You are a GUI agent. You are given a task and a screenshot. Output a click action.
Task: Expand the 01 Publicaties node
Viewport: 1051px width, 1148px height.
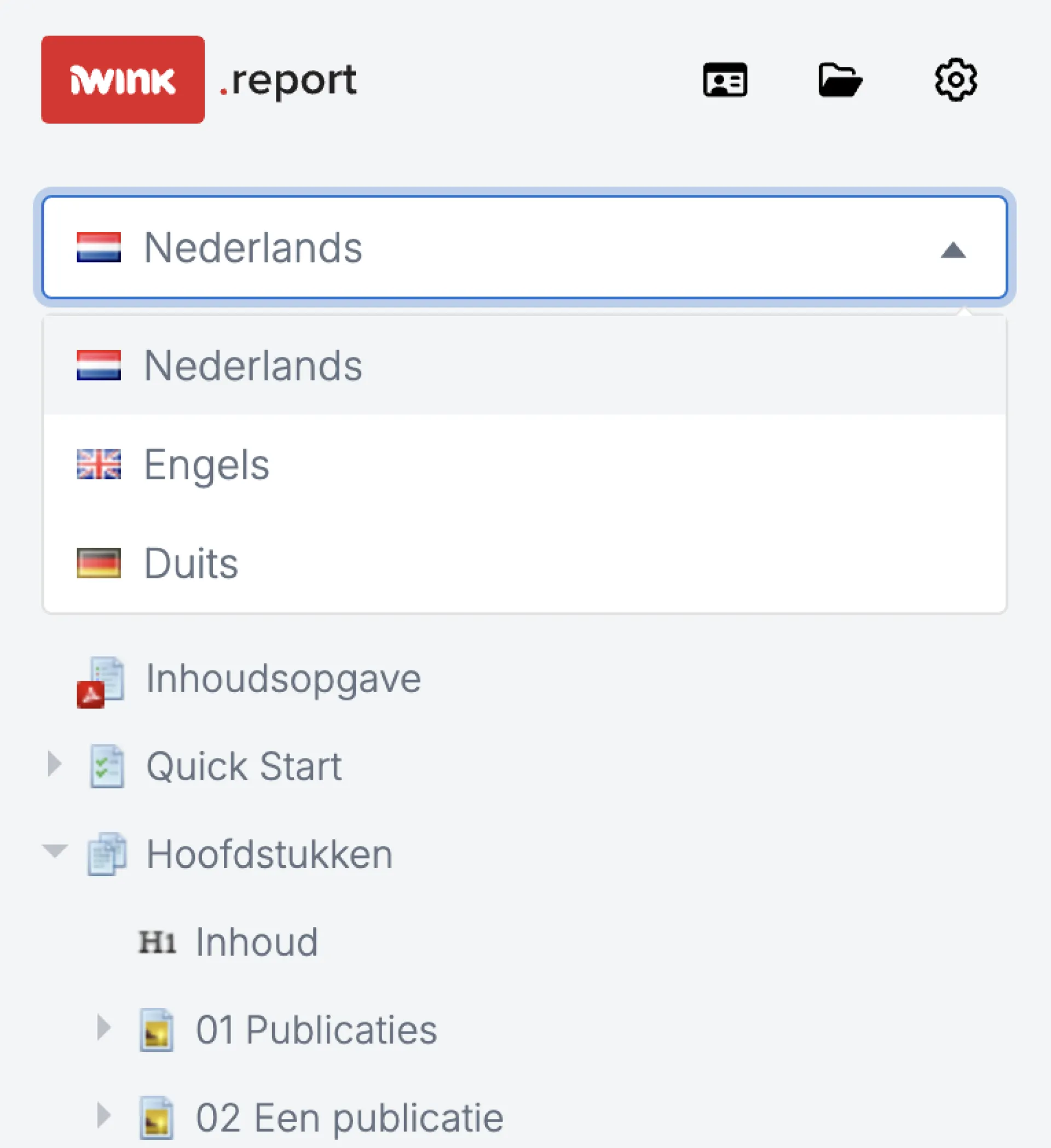tap(103, 1027)
